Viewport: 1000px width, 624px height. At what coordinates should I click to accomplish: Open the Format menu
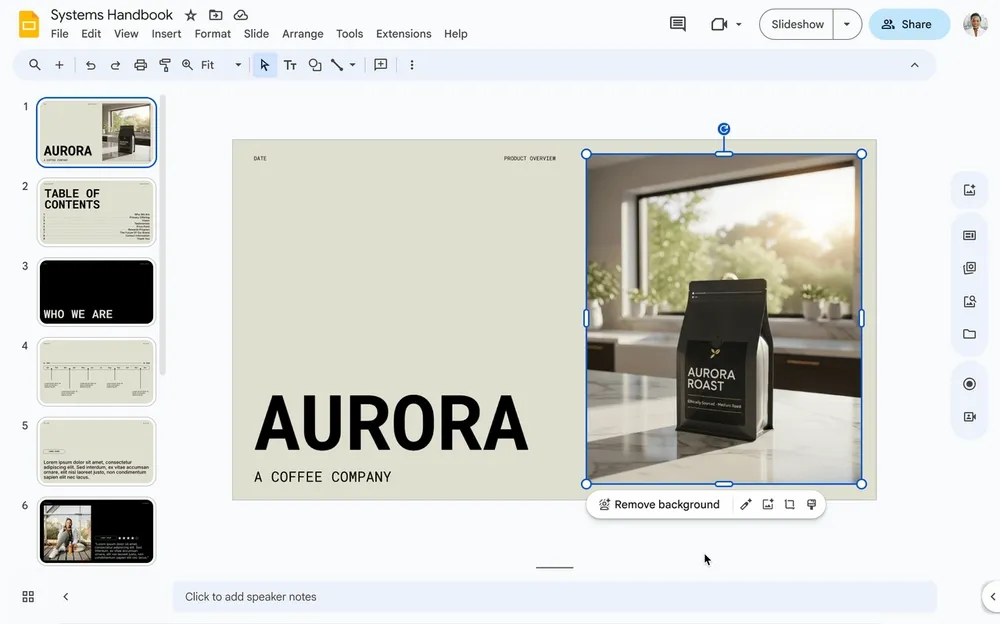pyautogui.click(x=213, y=33)
